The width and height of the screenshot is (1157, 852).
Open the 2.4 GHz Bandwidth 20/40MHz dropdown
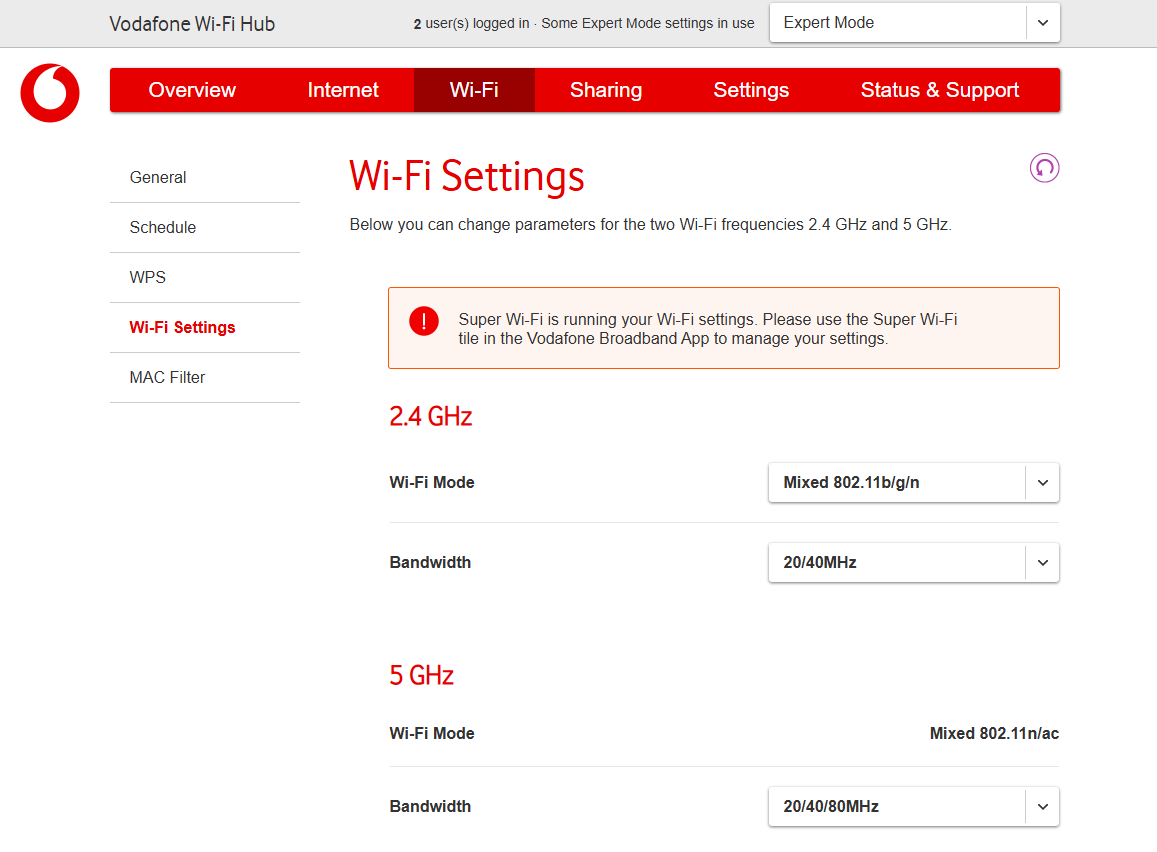coord(913,563)
